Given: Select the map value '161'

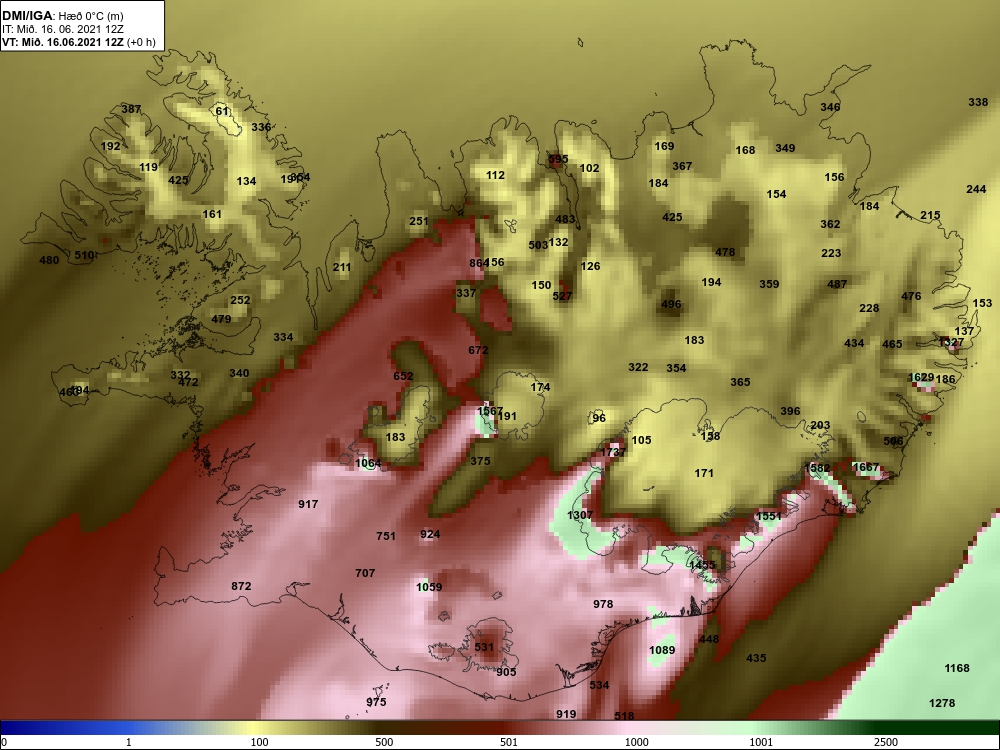Looking at the screenshot, I should (x=212, y=214).
